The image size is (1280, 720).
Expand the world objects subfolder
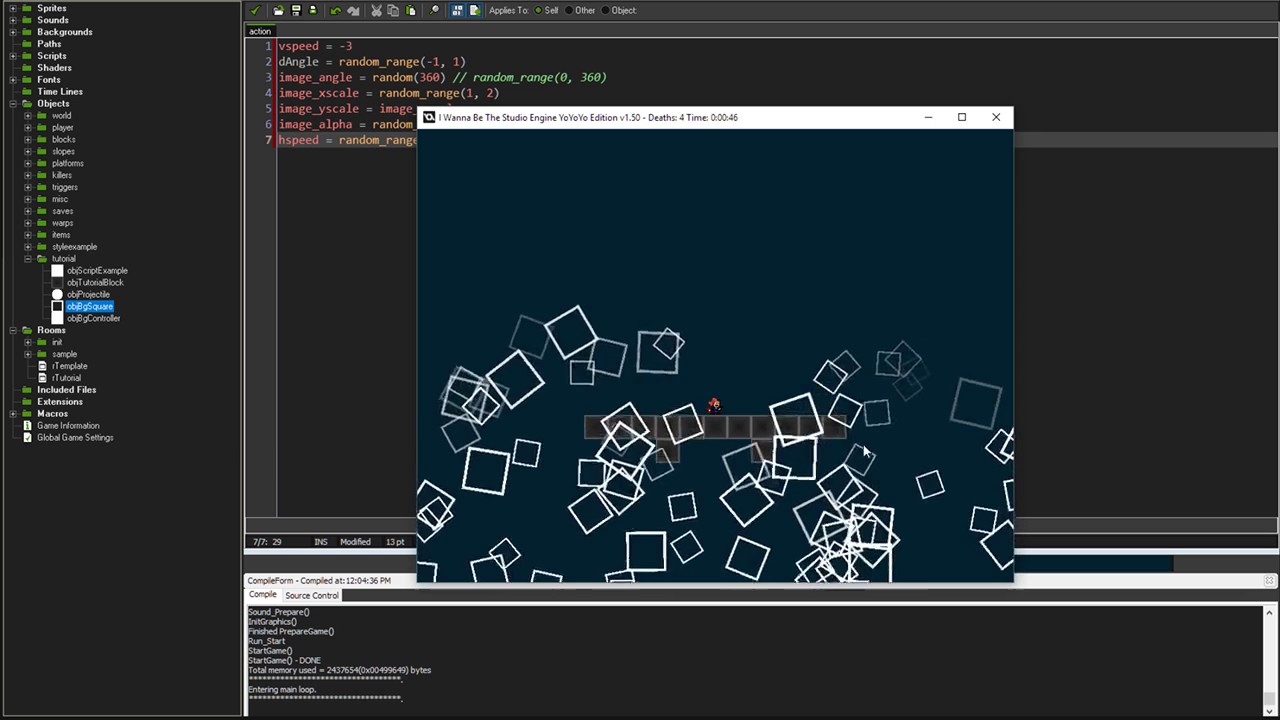pyautogui.click(x=28, y=116)
